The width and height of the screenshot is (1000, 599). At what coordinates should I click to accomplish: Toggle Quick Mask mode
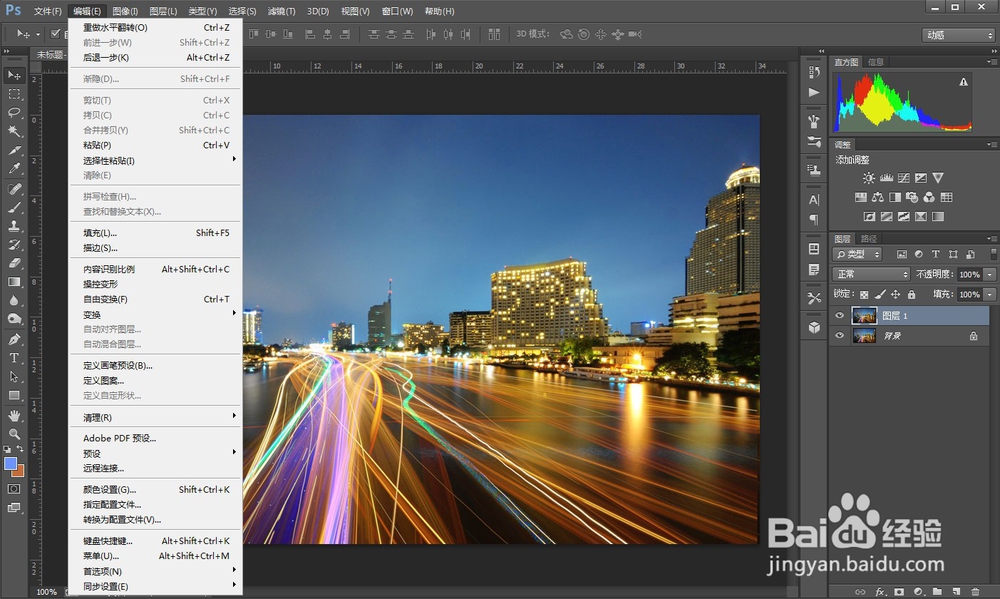14,489
